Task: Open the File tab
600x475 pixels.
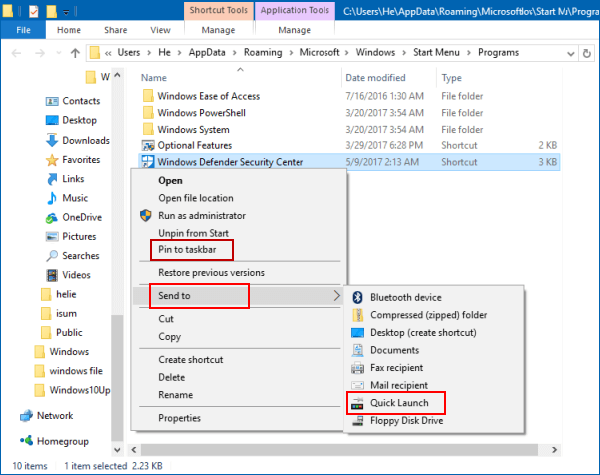Action: coord(23,30)
